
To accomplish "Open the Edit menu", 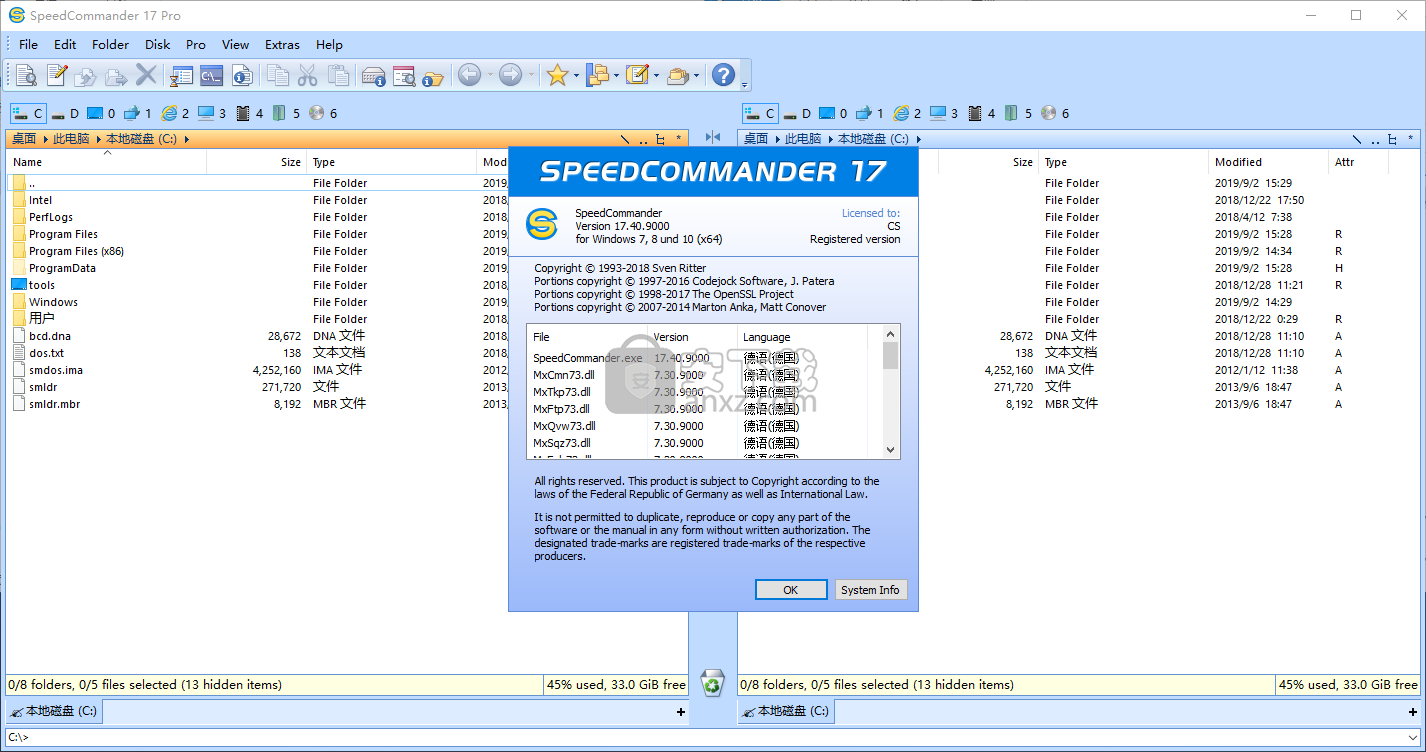I will (x=65, y=44).
